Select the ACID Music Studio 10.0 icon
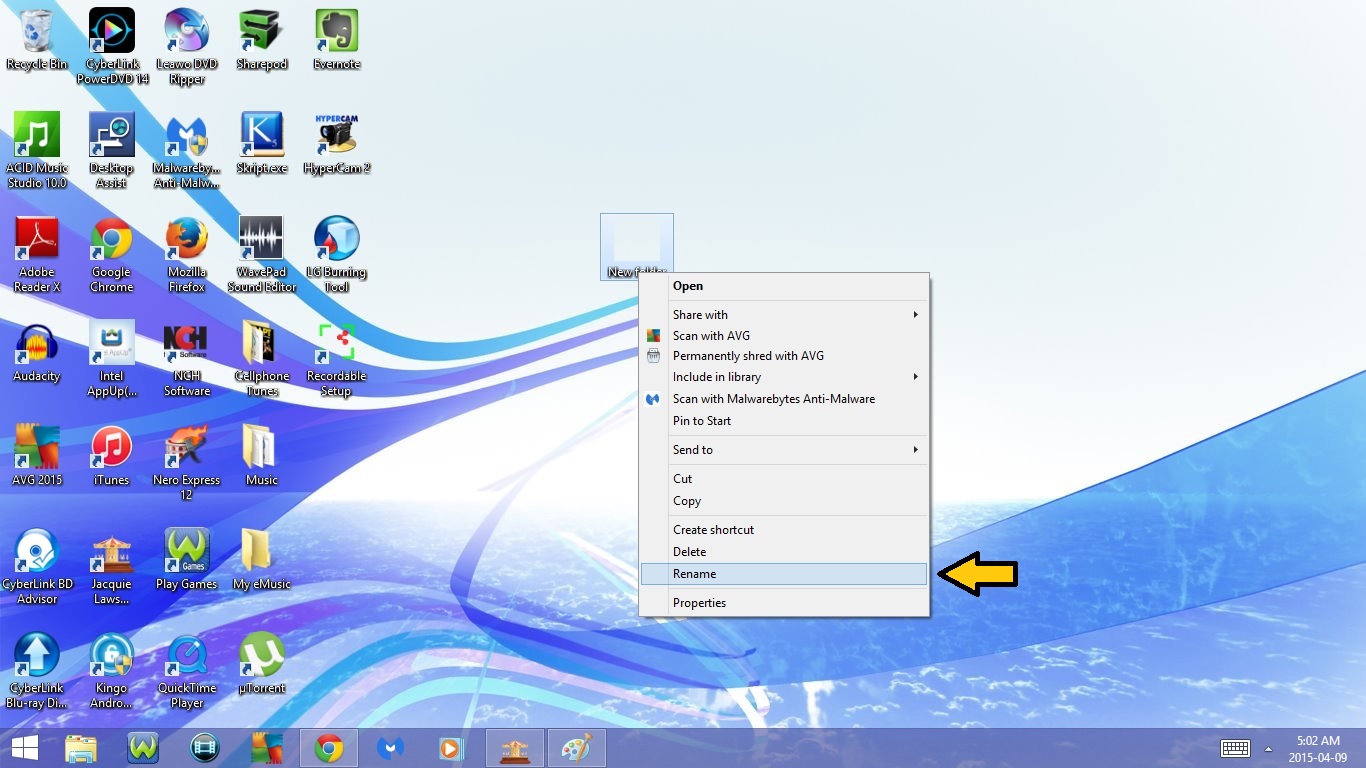 pos(37,150)
